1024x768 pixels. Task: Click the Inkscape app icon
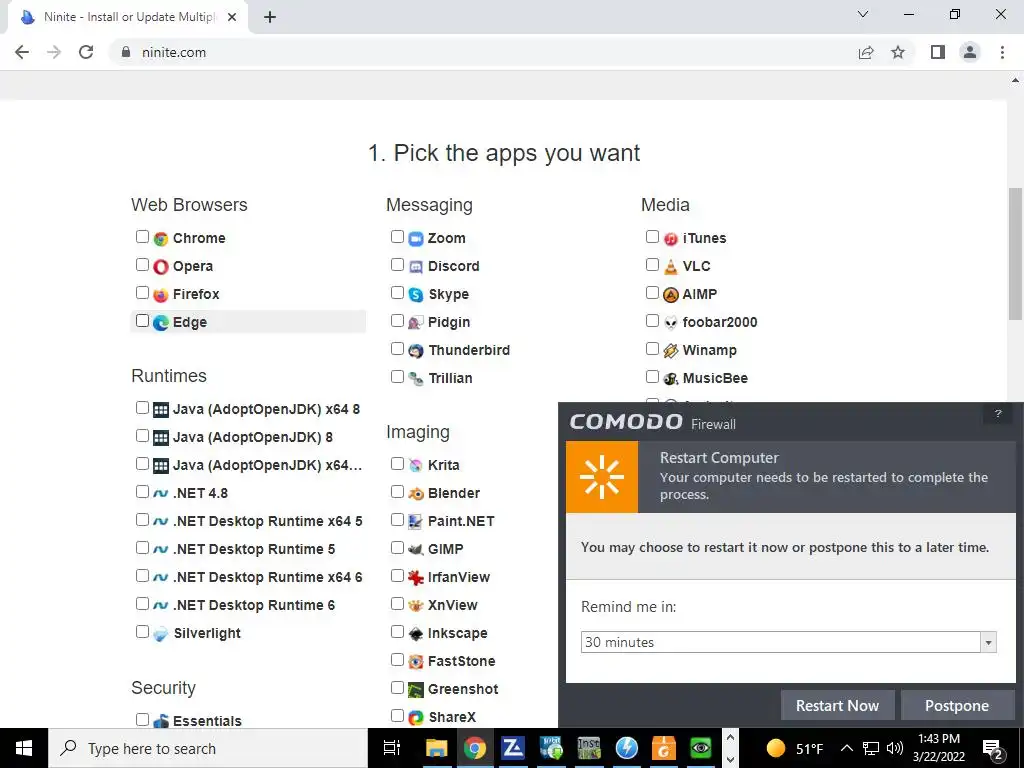[x=416, y=633]
